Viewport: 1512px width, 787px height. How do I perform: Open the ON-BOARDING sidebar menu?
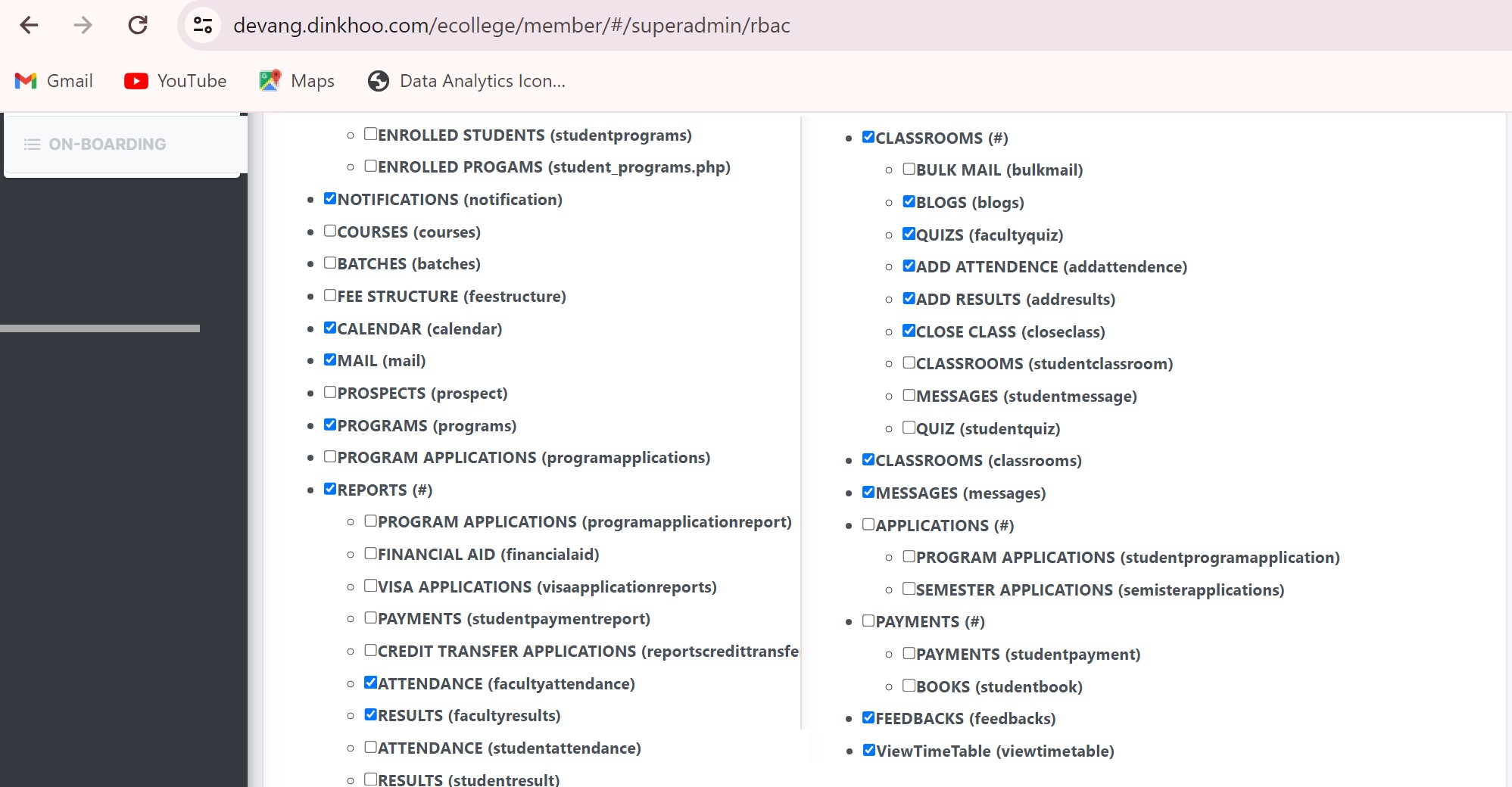[x=126, y=144]
